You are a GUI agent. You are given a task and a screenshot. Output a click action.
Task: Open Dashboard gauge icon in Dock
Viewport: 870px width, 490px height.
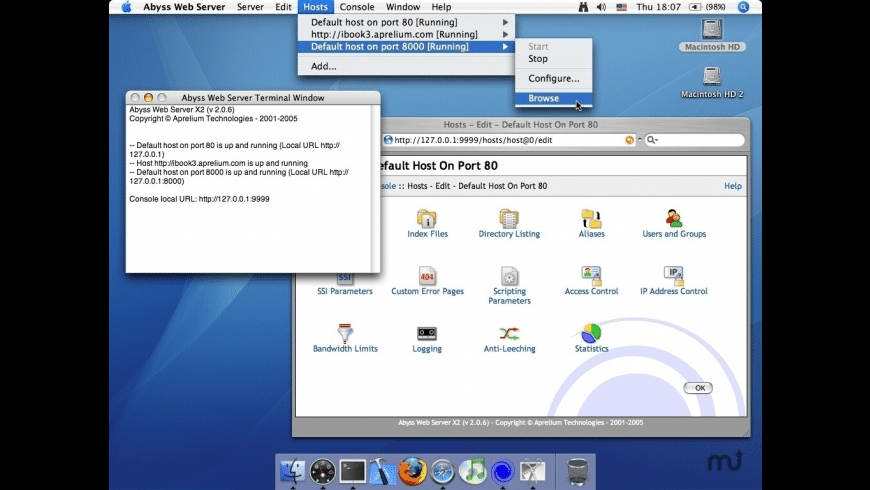tap(322, 472)
